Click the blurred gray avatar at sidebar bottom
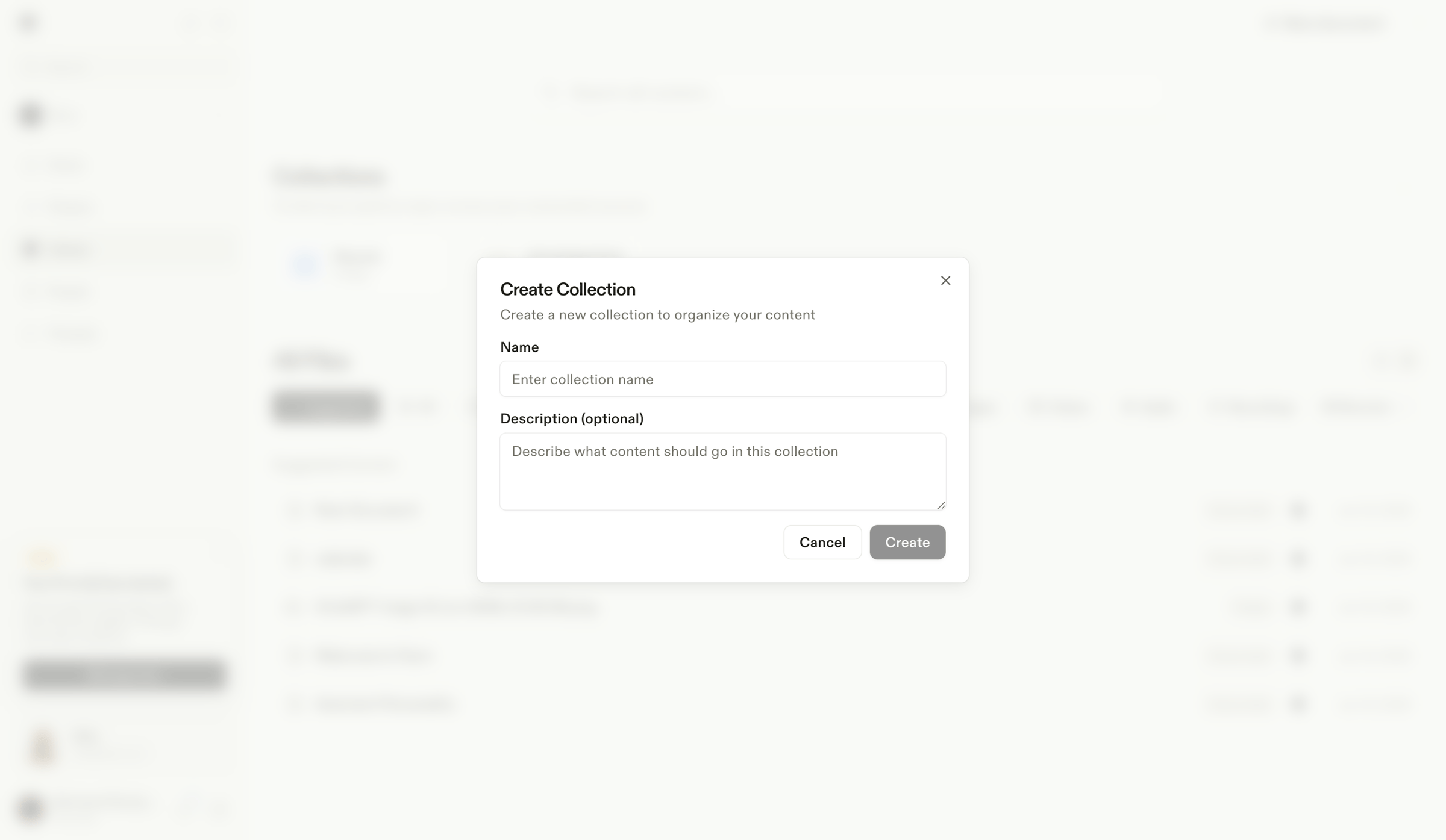Viewport: 1446px width, 840px height. click(31, 809)
